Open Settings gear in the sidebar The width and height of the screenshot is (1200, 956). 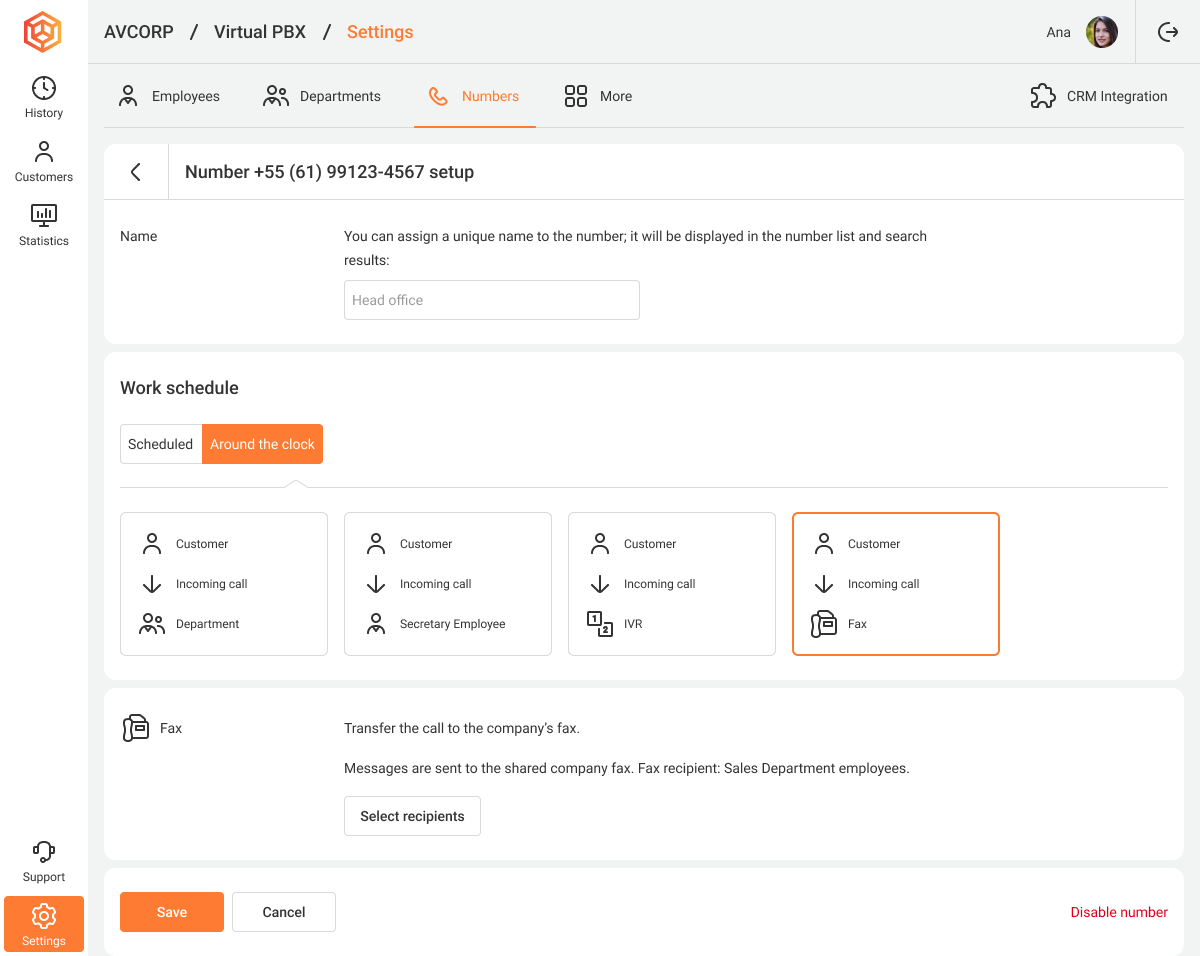44,924
